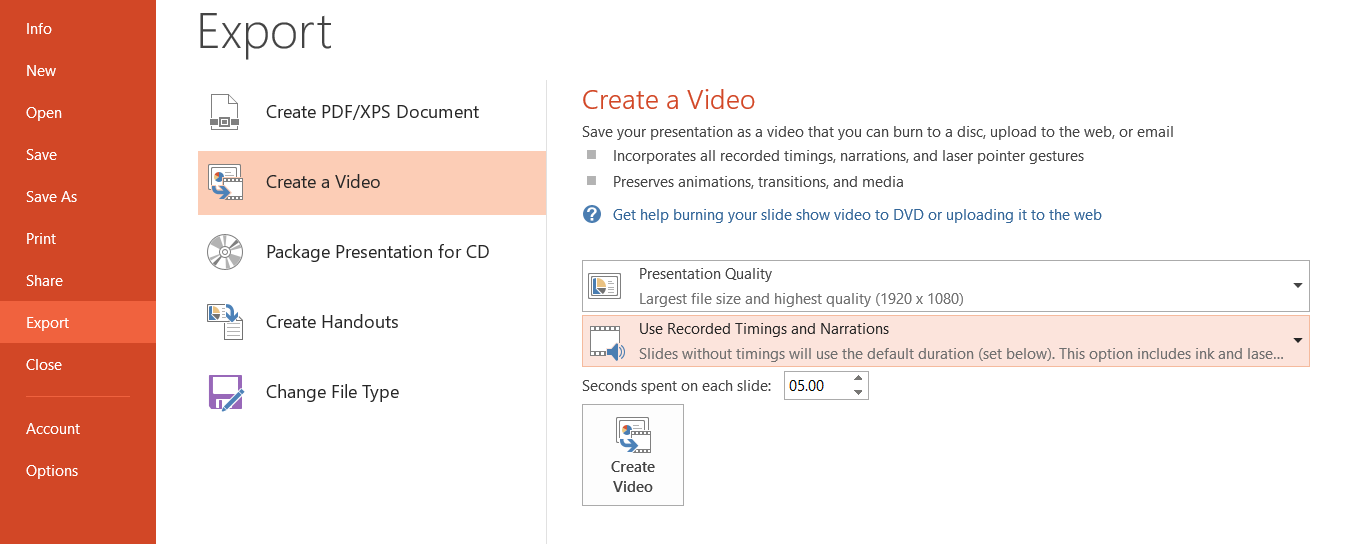Go to New in backstage menu
The image size is (1366, 544).
pyautogui.click(x=78, y=71)
